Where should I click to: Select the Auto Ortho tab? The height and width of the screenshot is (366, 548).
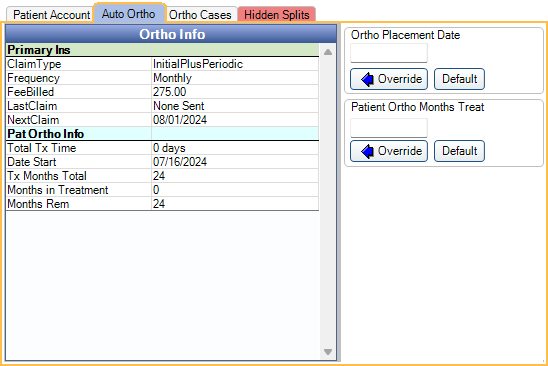[129, 13]
